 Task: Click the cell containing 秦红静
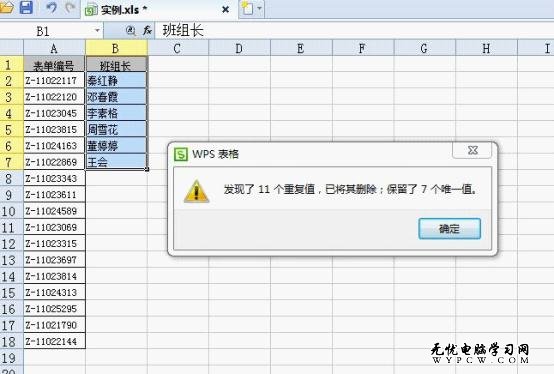pos(116,81)
